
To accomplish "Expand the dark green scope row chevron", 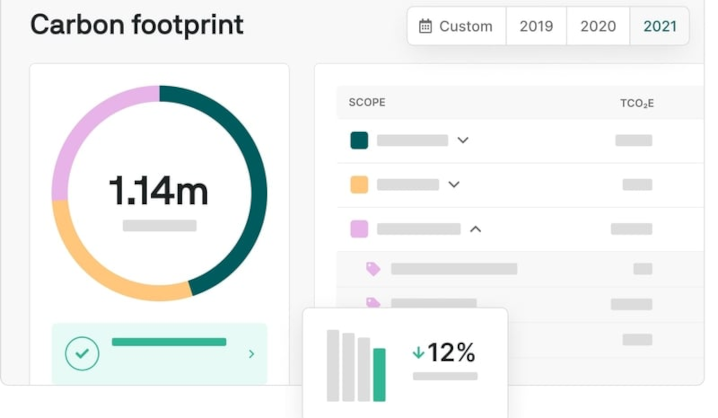I will (463, 140).
